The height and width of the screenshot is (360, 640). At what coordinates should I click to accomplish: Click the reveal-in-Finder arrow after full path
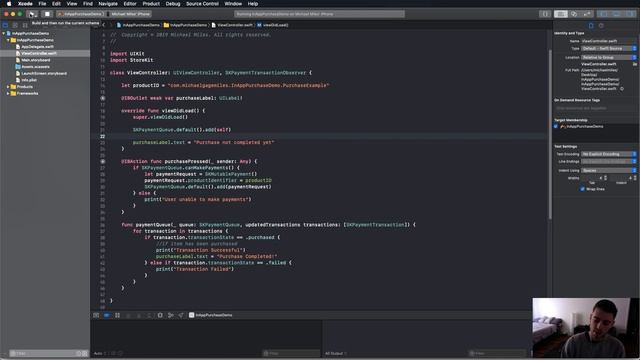(622, 89)
